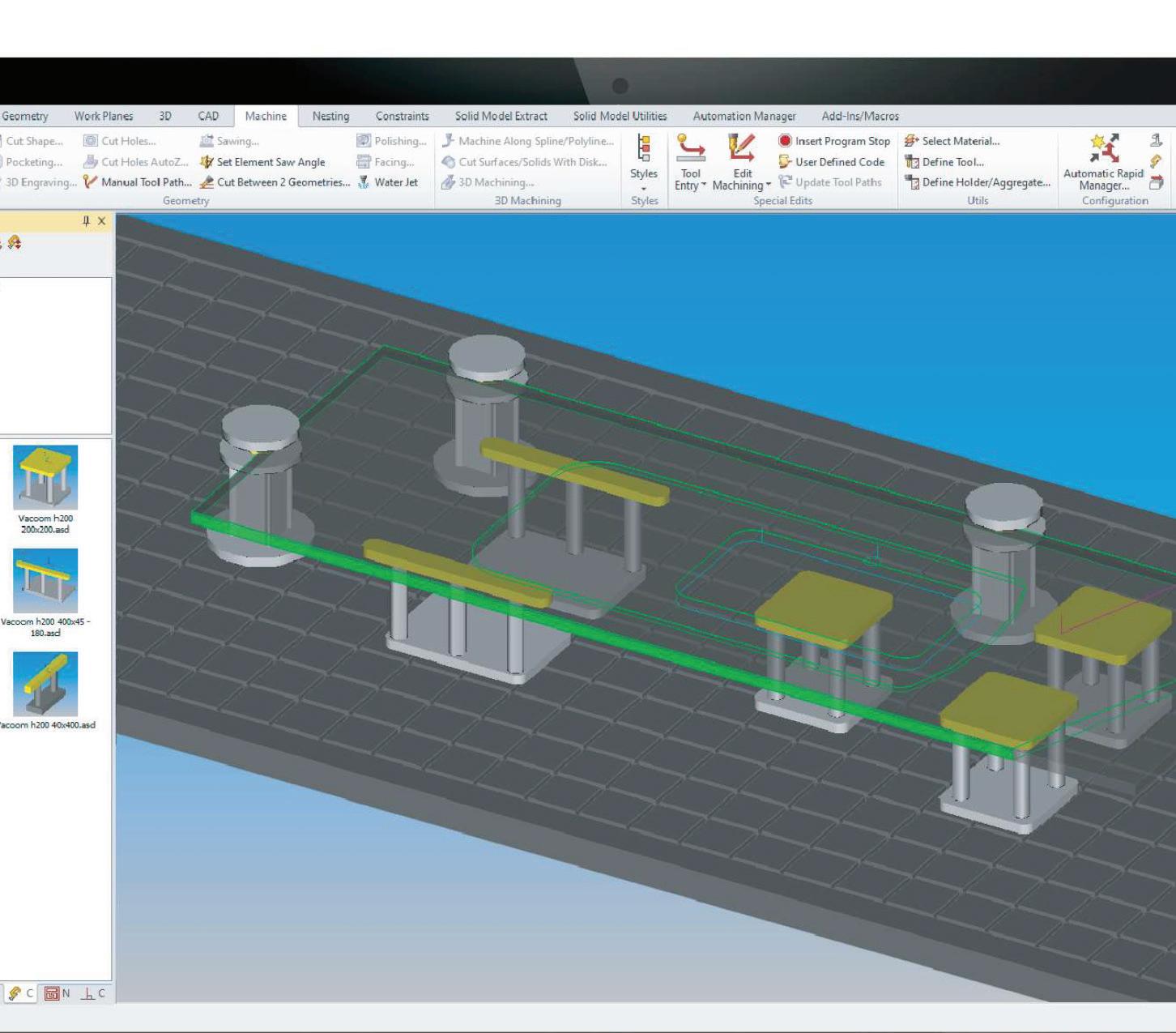Launch the 3D Engraving command

coord(39,182)
